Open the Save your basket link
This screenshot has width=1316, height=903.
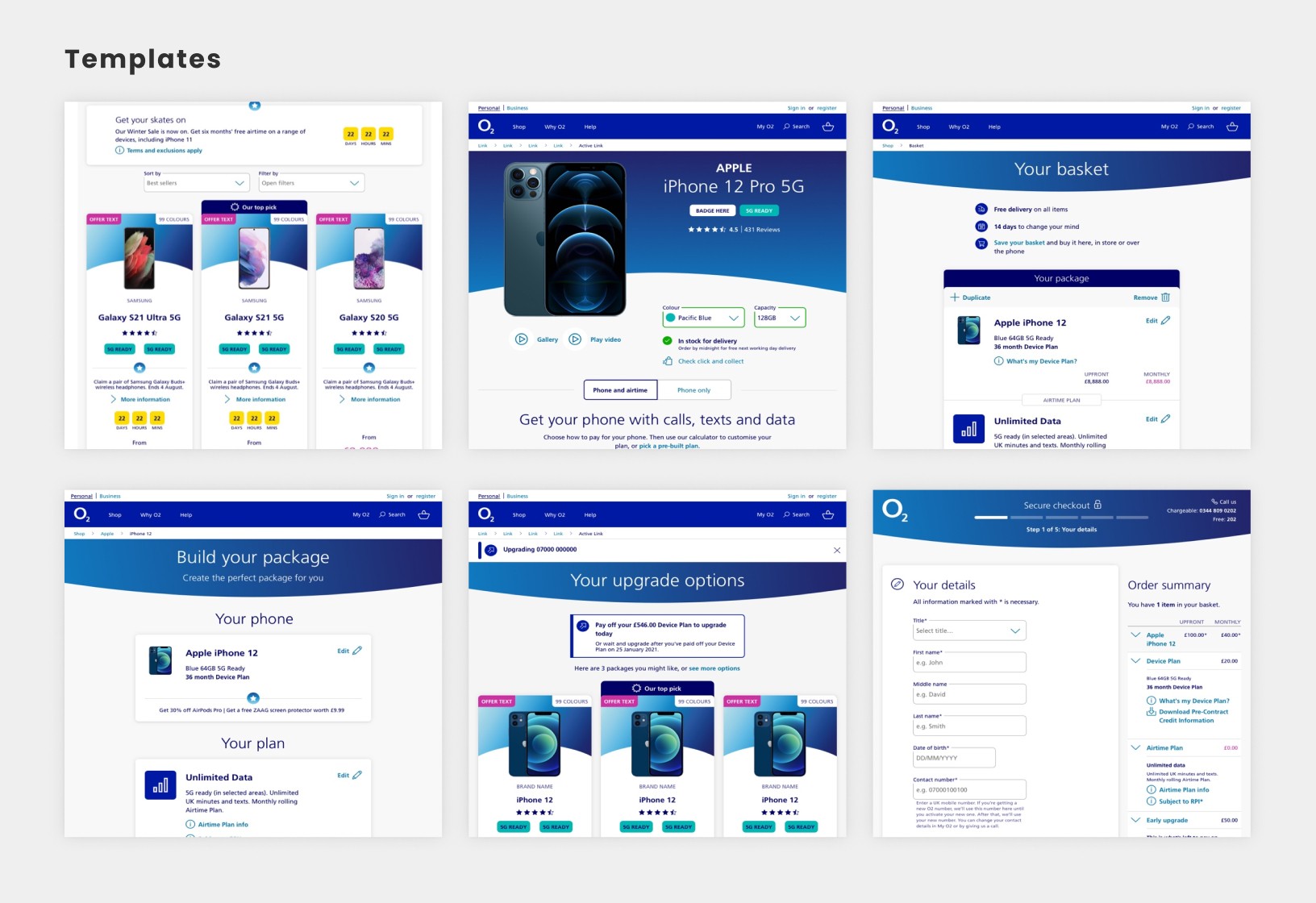tap(1019, 243)
